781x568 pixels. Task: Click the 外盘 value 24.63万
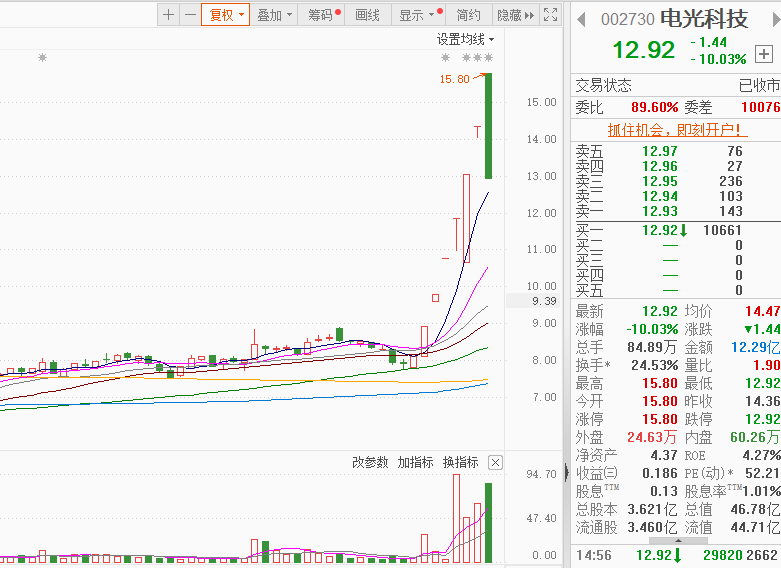651,437
